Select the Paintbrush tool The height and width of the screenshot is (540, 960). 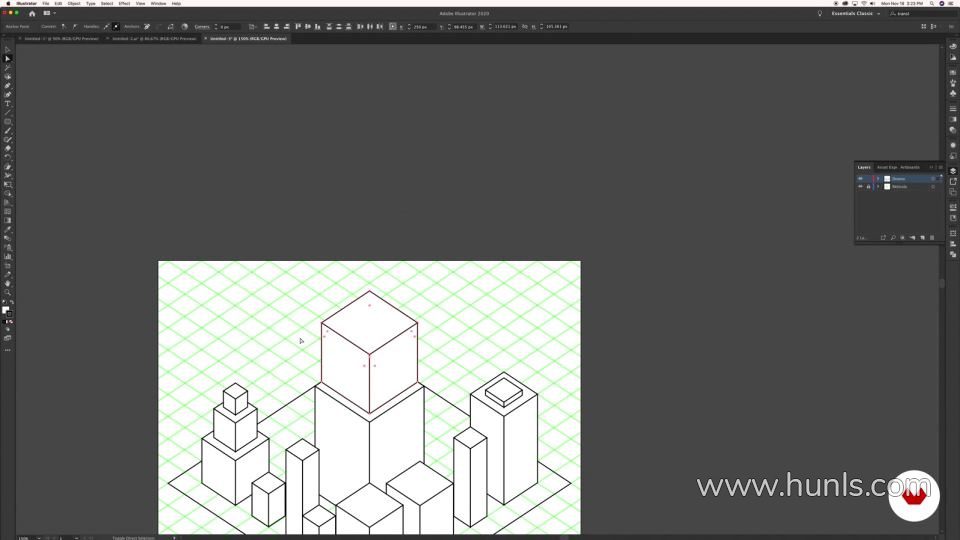click(x=7, y=131)
